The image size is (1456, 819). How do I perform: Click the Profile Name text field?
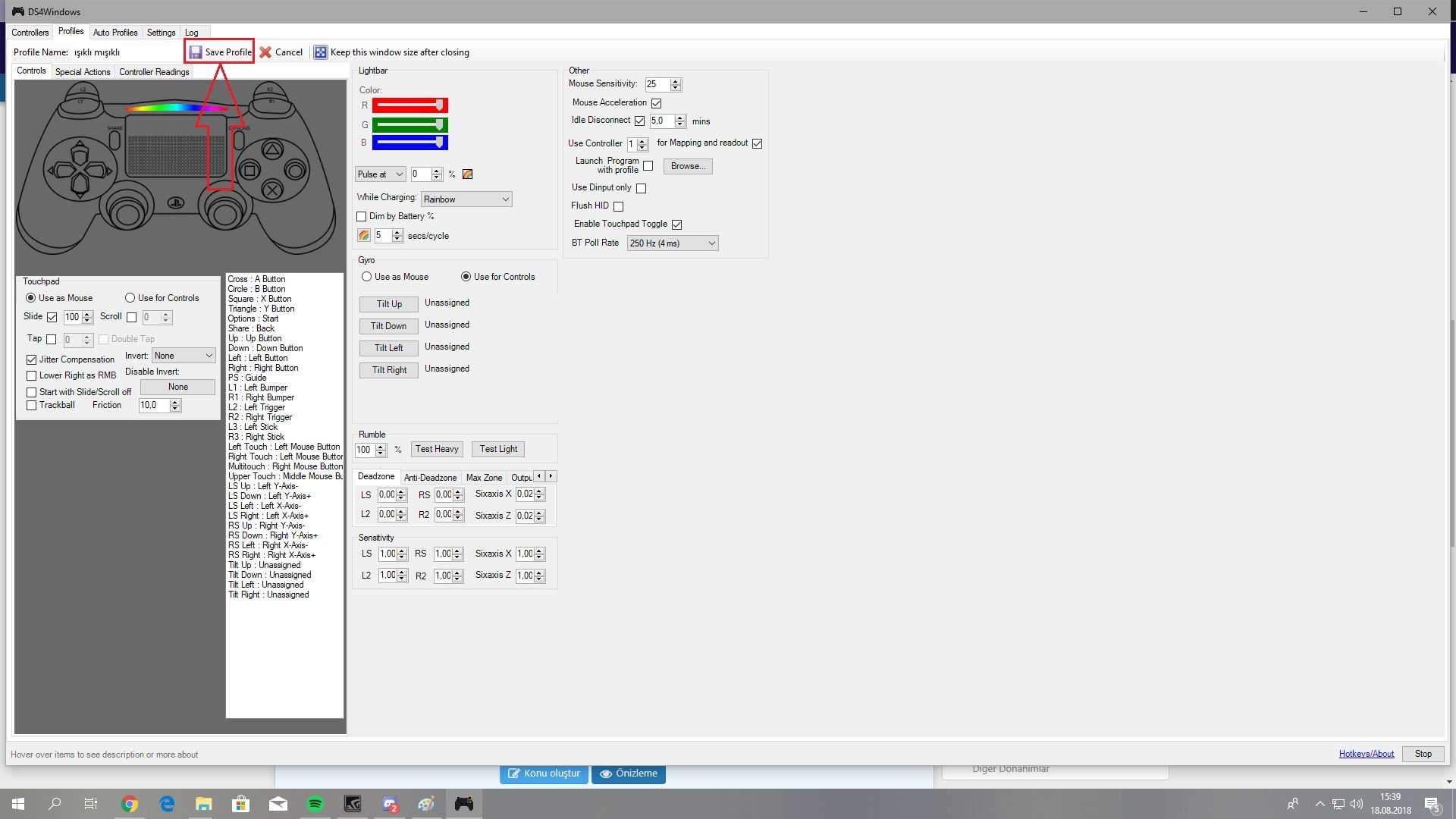[x=125, y=52]
